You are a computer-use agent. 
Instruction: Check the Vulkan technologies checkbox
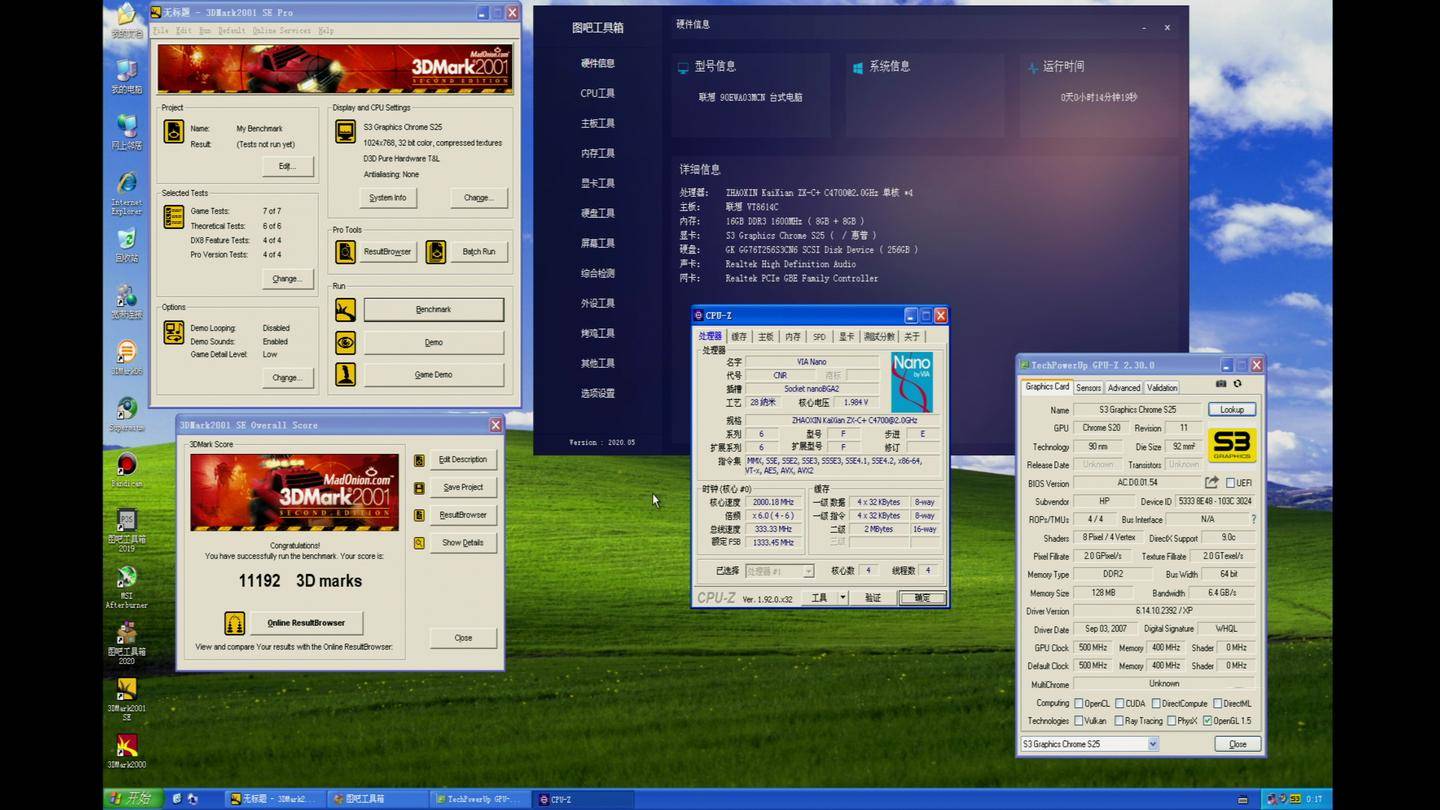1079,721
